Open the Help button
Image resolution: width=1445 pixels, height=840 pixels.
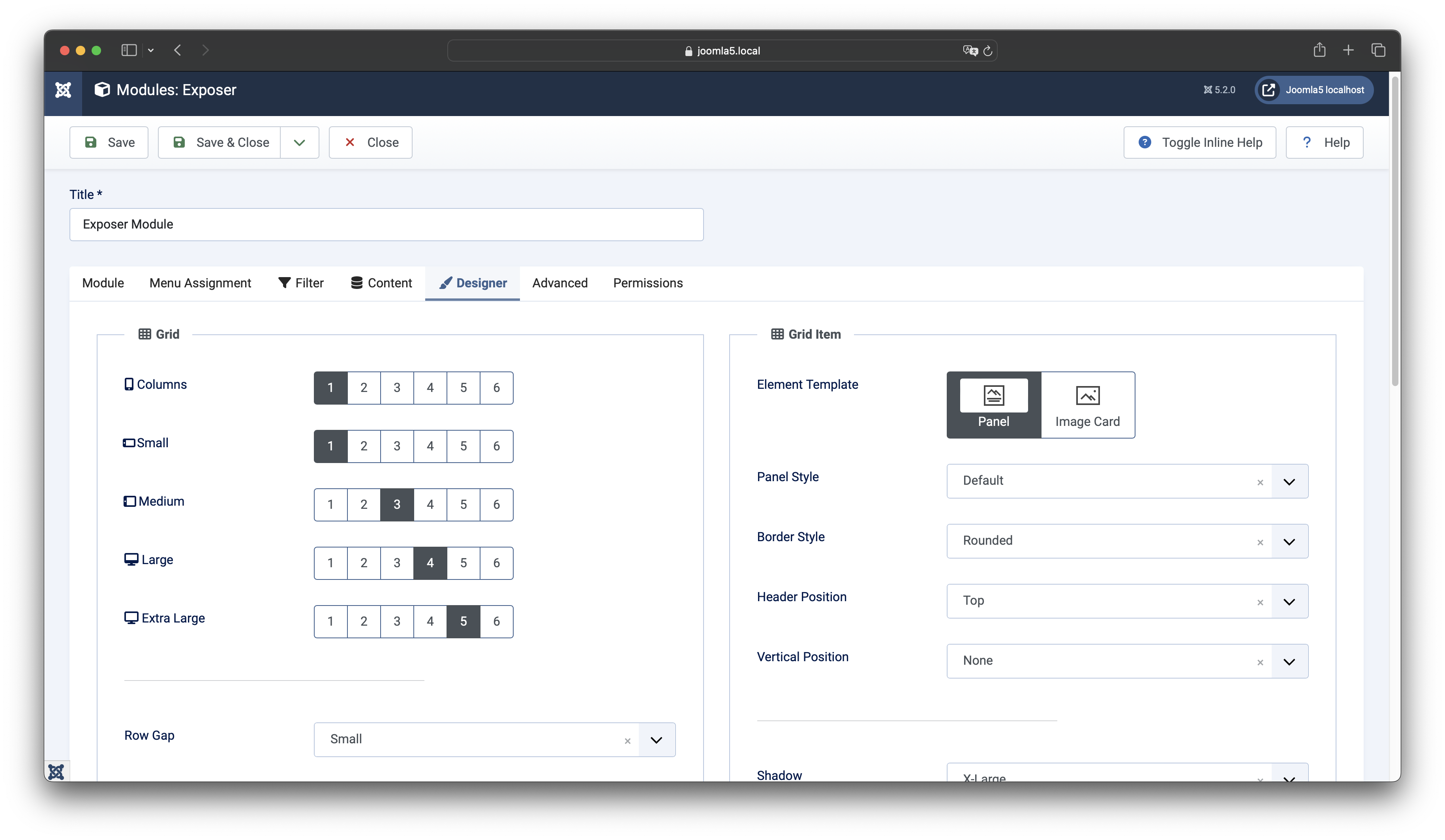[1325, 142]
